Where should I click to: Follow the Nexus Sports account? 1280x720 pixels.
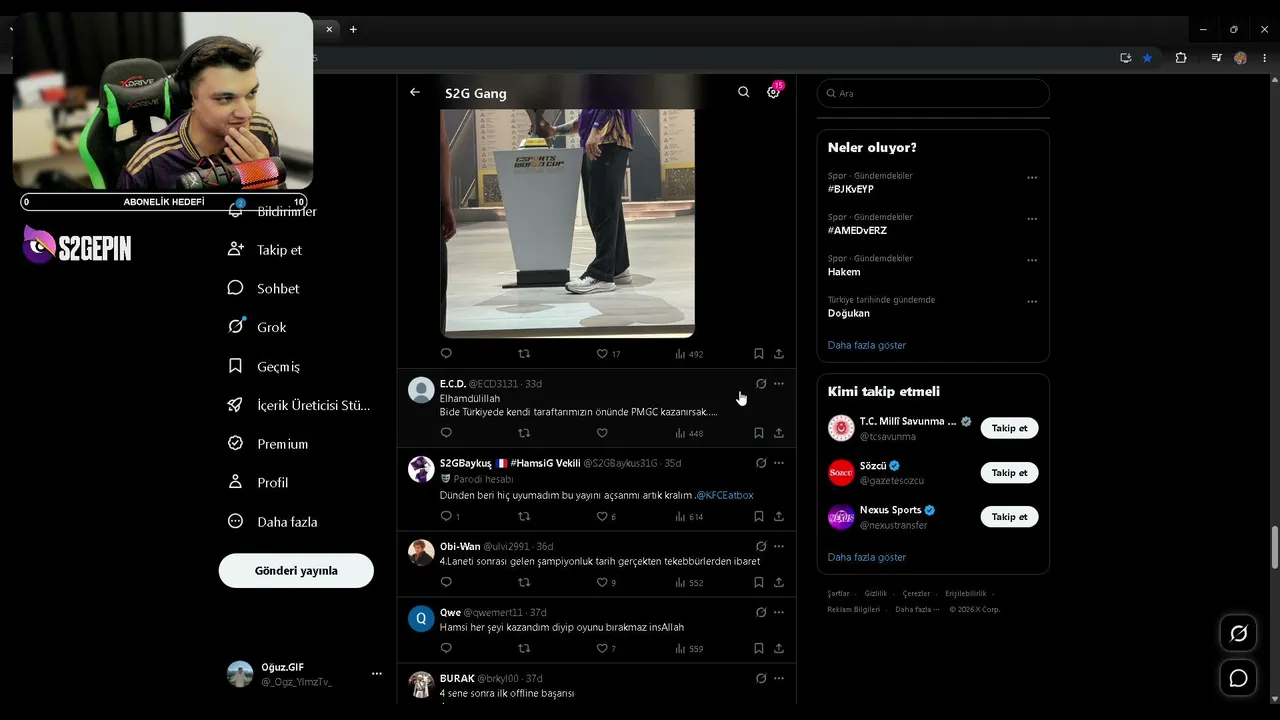tap(1009, 517)
